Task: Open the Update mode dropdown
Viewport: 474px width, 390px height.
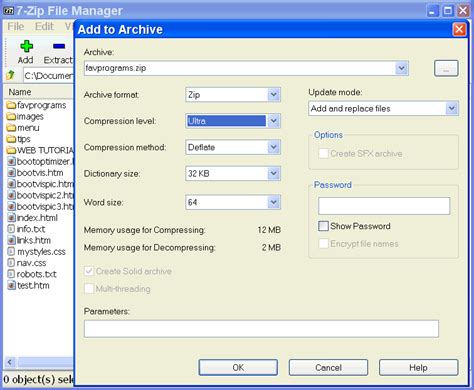Action: [x=452, y=108]
